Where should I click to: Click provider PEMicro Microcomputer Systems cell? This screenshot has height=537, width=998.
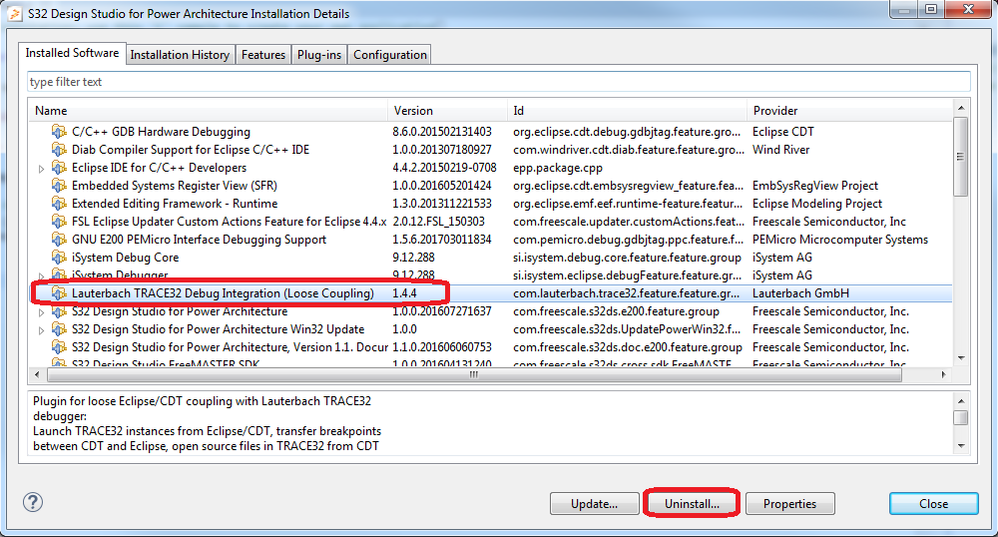pos(840,240)
